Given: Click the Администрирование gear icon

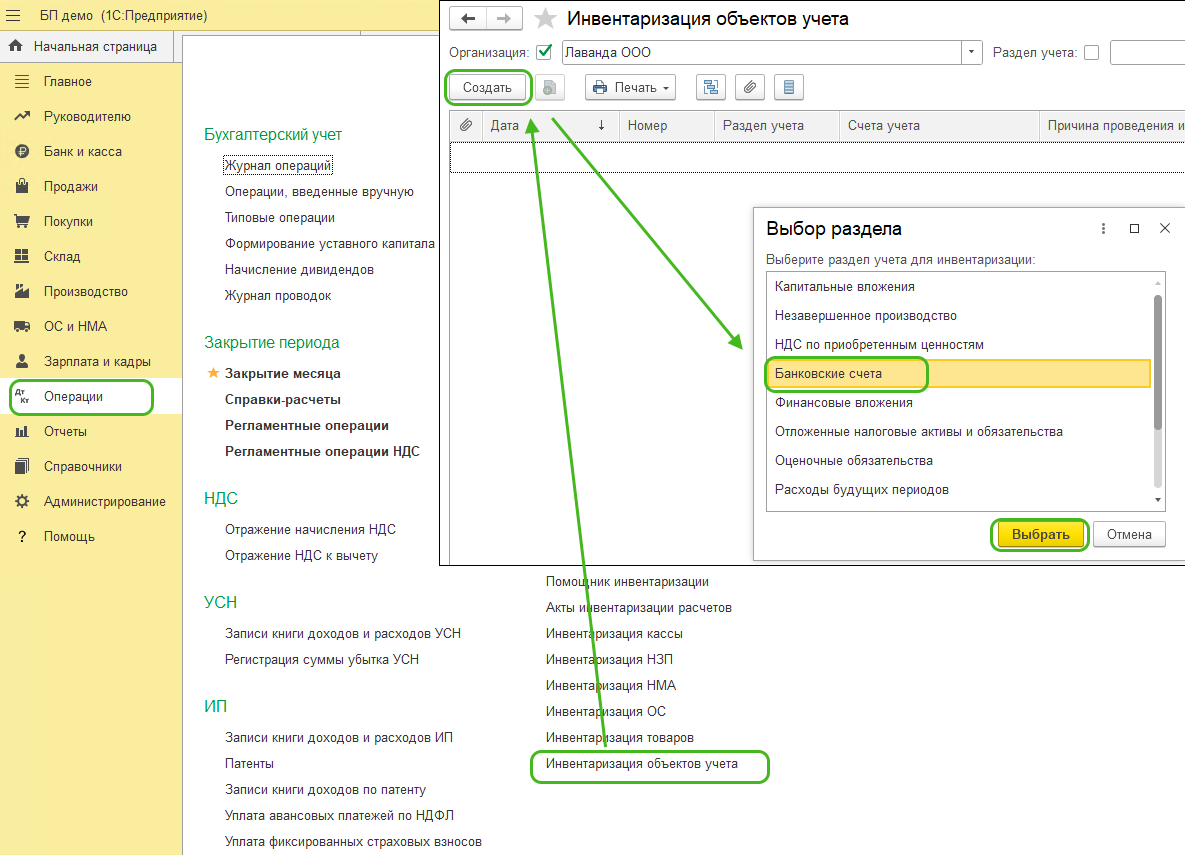Looking at the screenshot, I should (22, 501).
